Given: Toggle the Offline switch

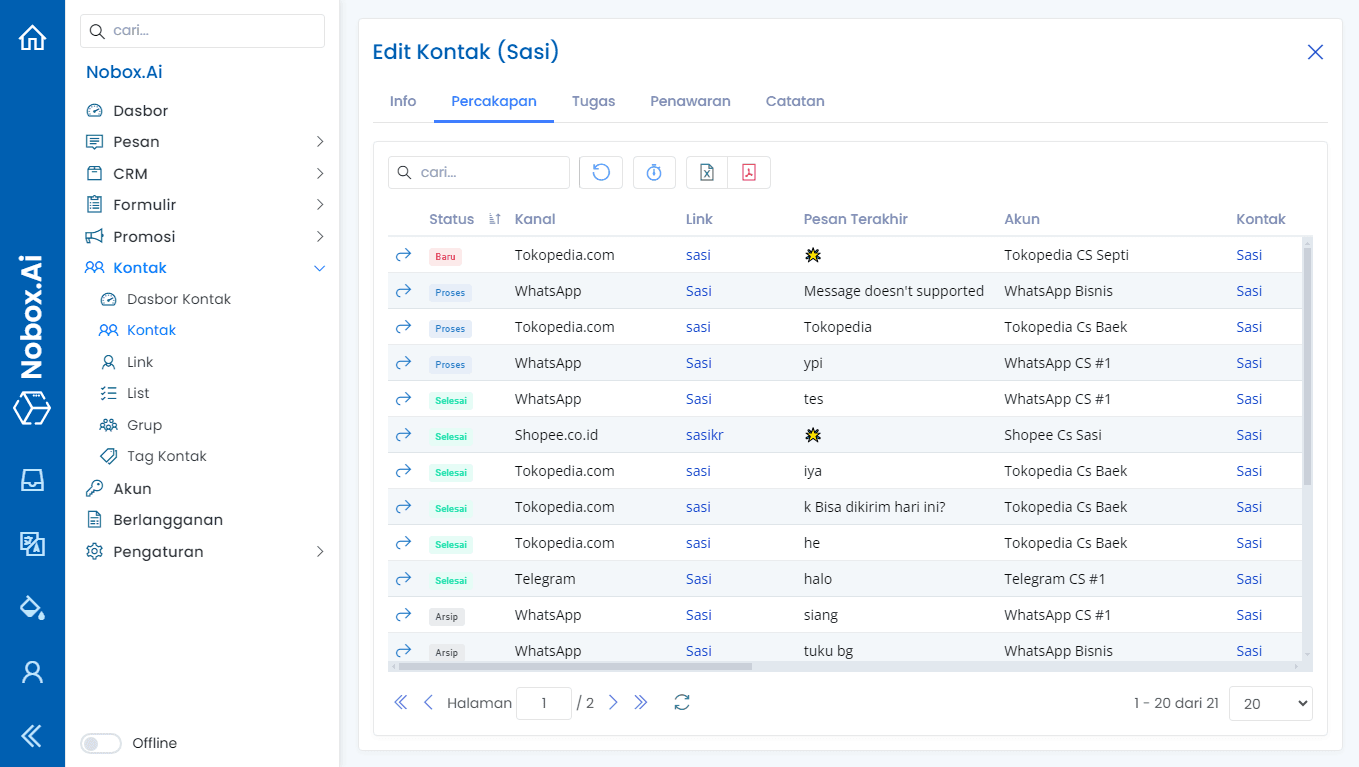Looking at the screenshot, I should tap(100, 743).
